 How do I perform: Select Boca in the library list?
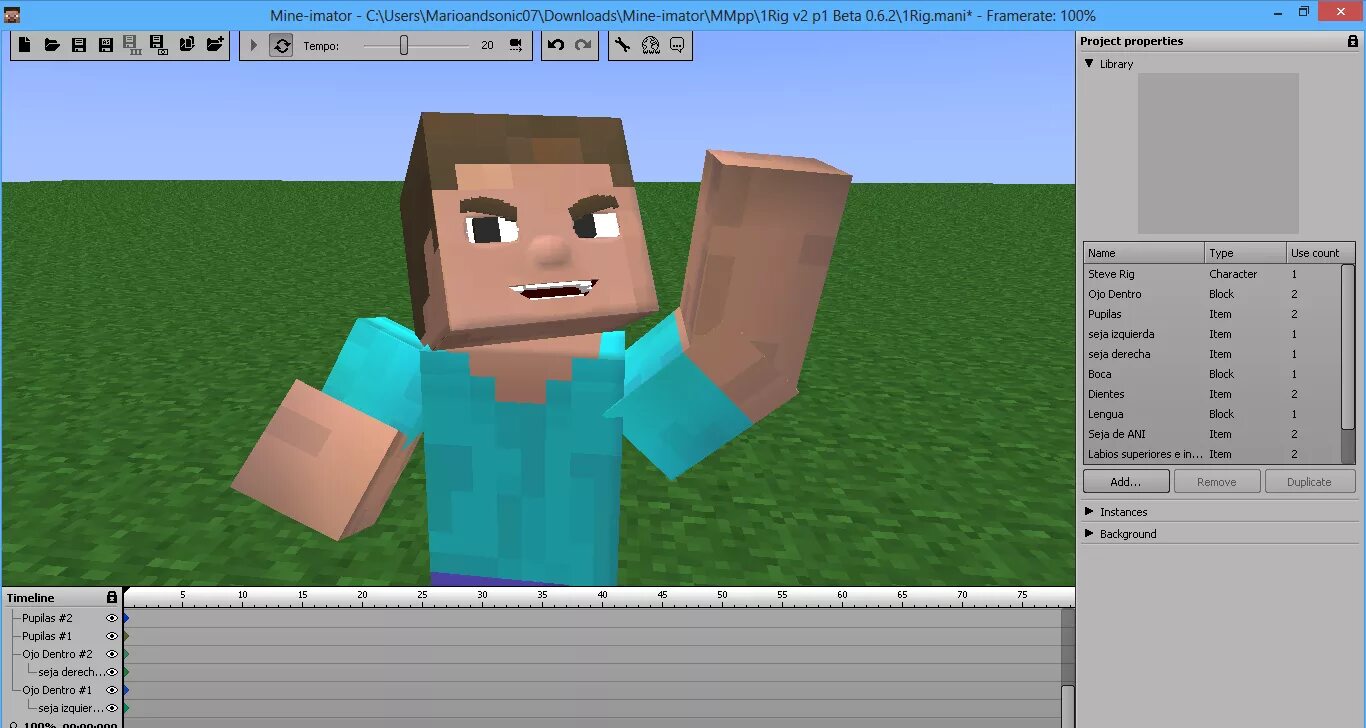click(x=1212, y=374)
